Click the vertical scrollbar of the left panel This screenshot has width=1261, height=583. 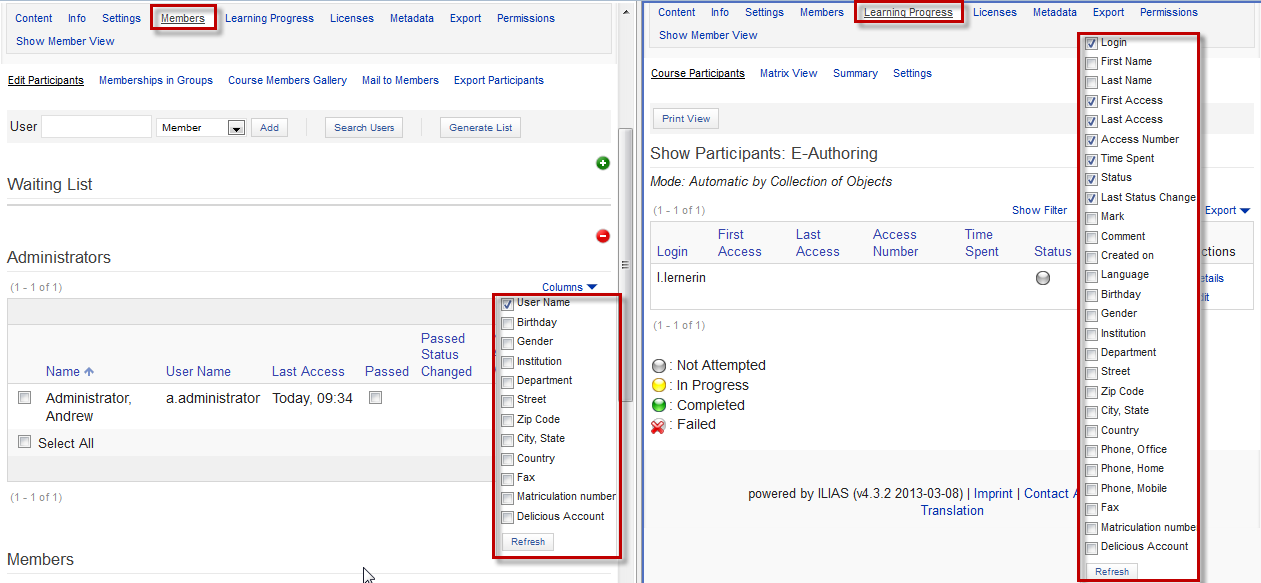point(626,264)
